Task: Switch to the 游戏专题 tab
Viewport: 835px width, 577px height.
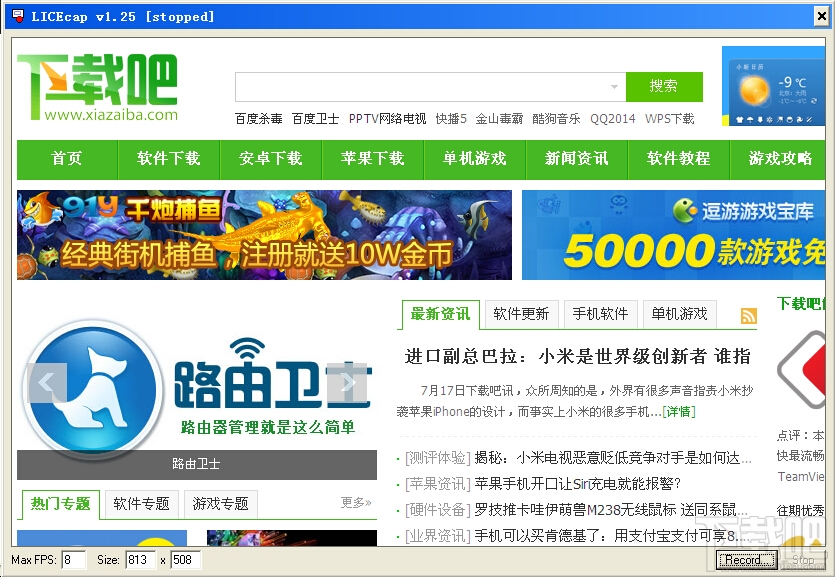Action: (x=220, y=504)
